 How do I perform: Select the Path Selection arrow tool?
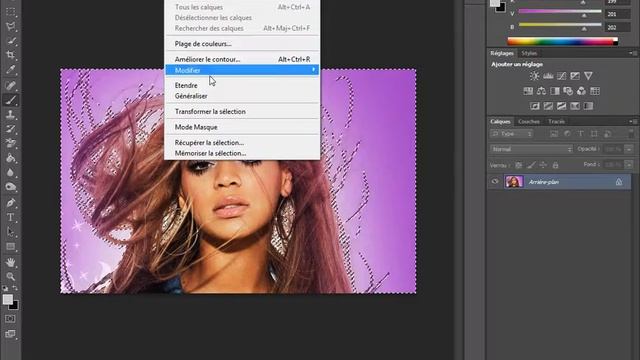11,232
